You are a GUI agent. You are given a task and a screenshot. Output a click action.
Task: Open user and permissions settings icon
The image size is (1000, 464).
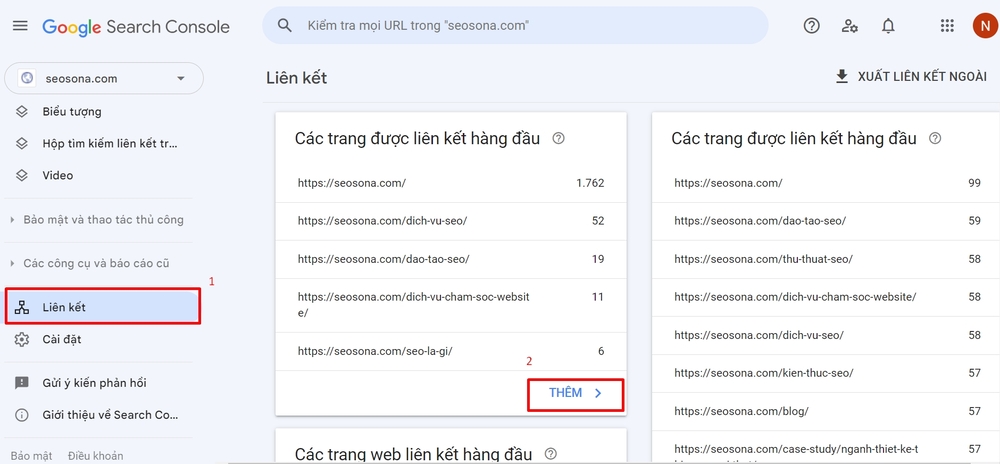(x=849, y=25)
